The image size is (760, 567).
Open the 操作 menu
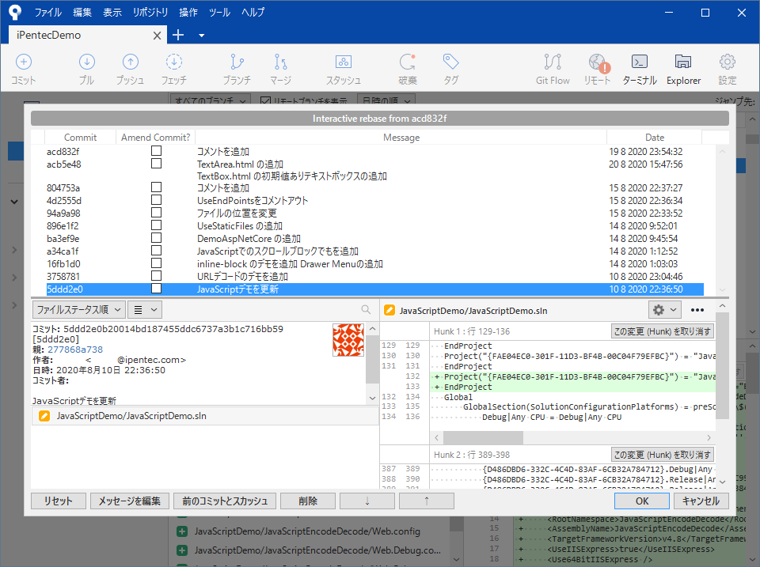(188, 13)
